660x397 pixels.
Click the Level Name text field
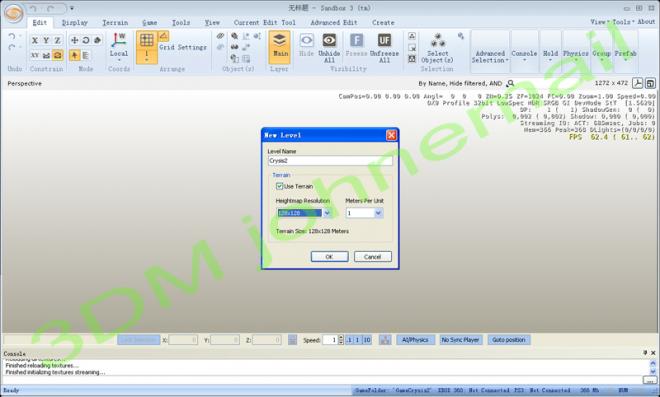pyautogui.click(x=330, y=161)
